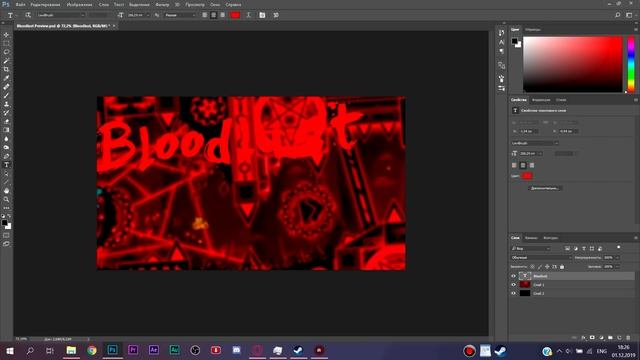Select the Rectangular Marquee tool
The height and width of the screenshot is (360, 640).
[6, 43]
